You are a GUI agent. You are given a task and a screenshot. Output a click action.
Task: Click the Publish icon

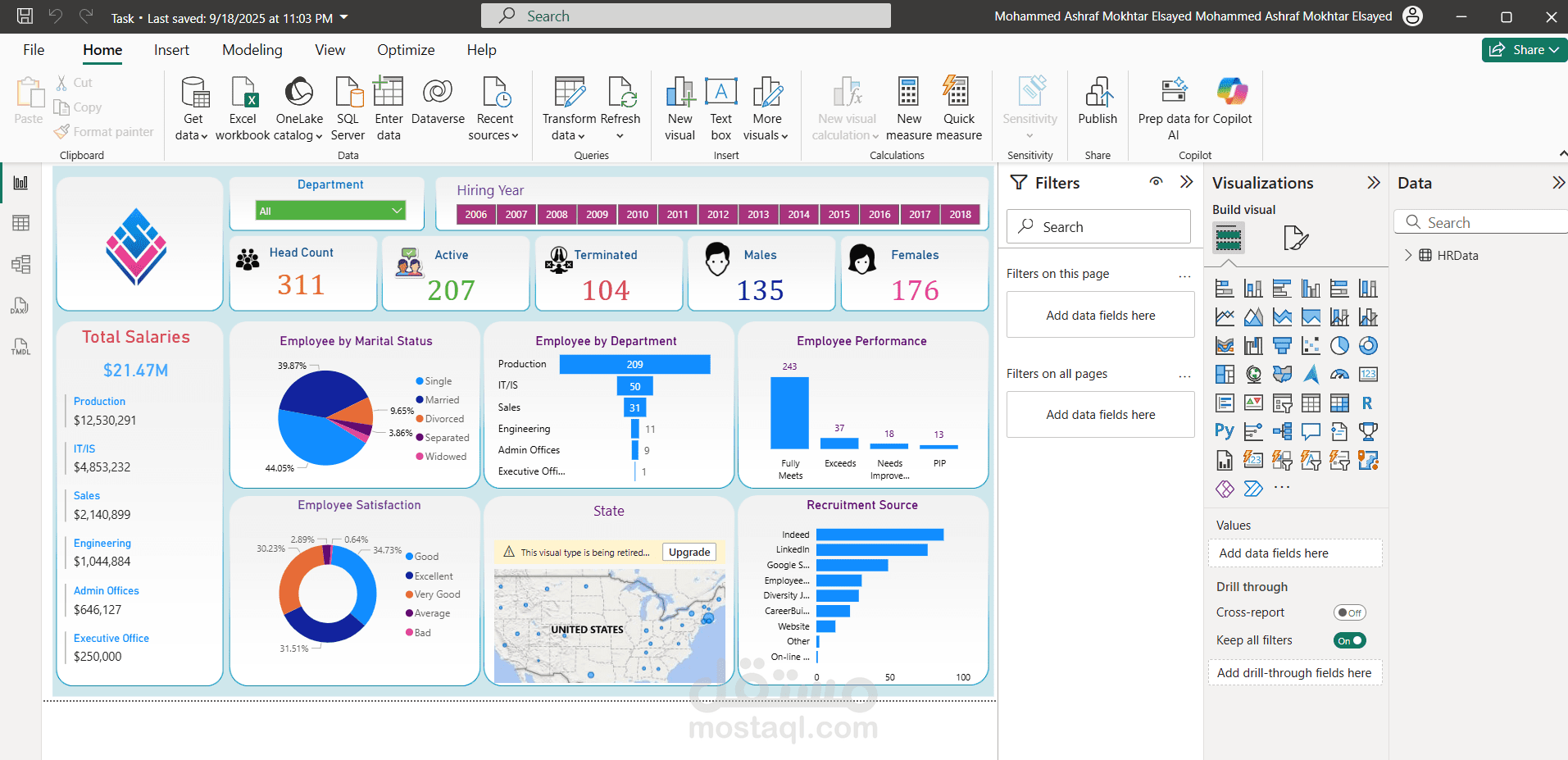1098,92
